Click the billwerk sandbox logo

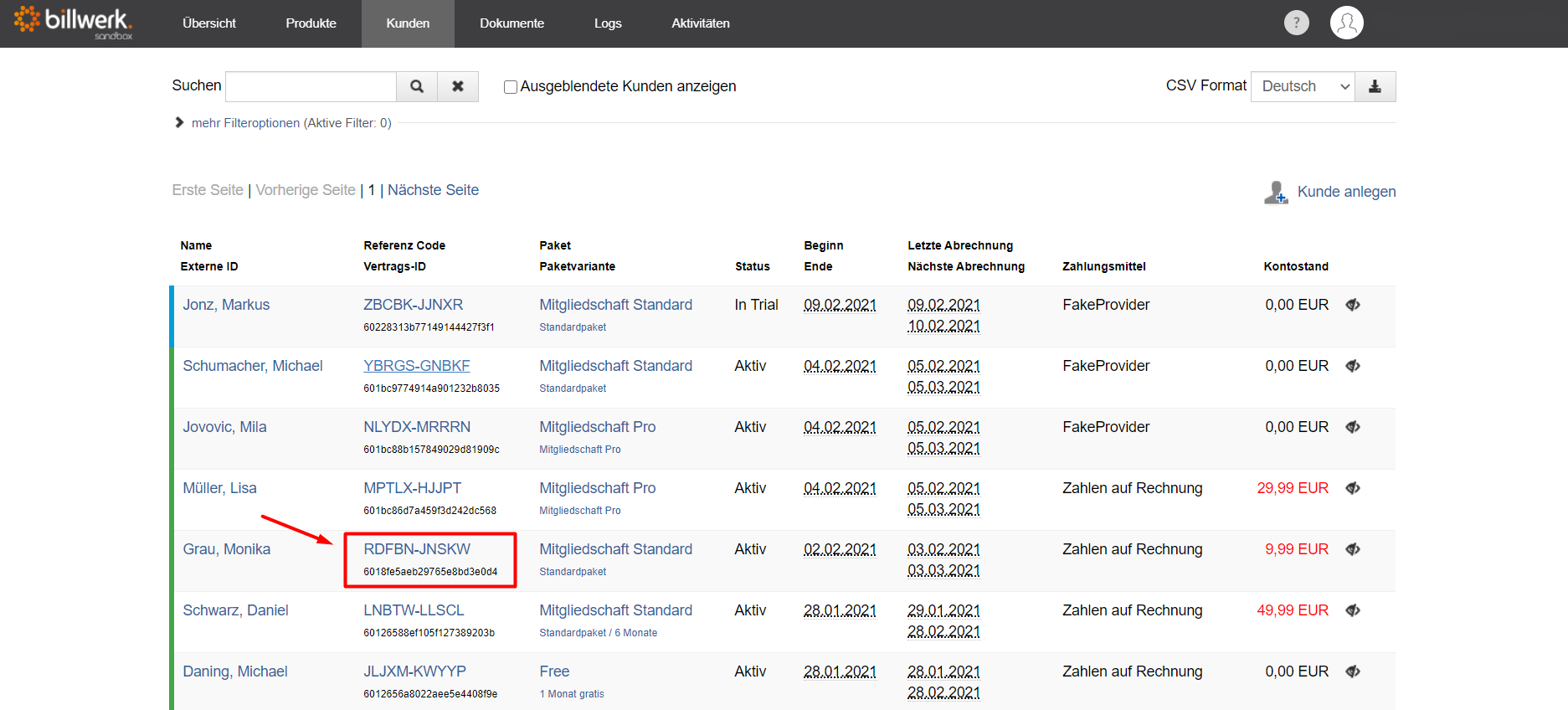74,23
